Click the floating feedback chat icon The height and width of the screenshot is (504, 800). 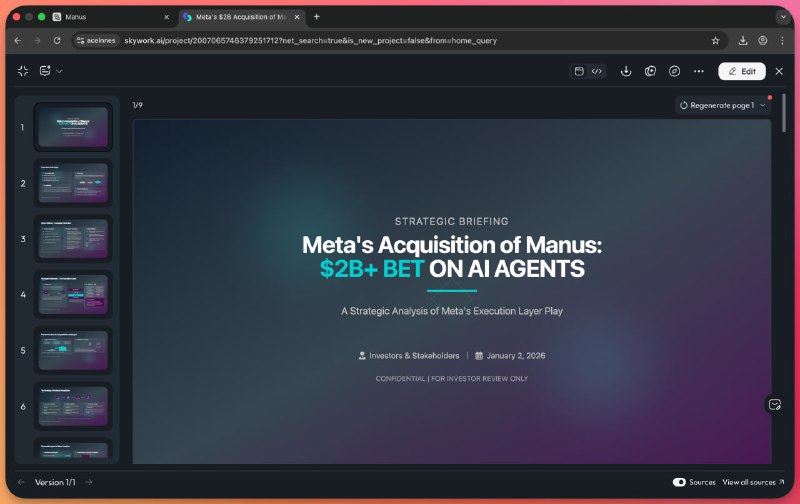(774, 405)
